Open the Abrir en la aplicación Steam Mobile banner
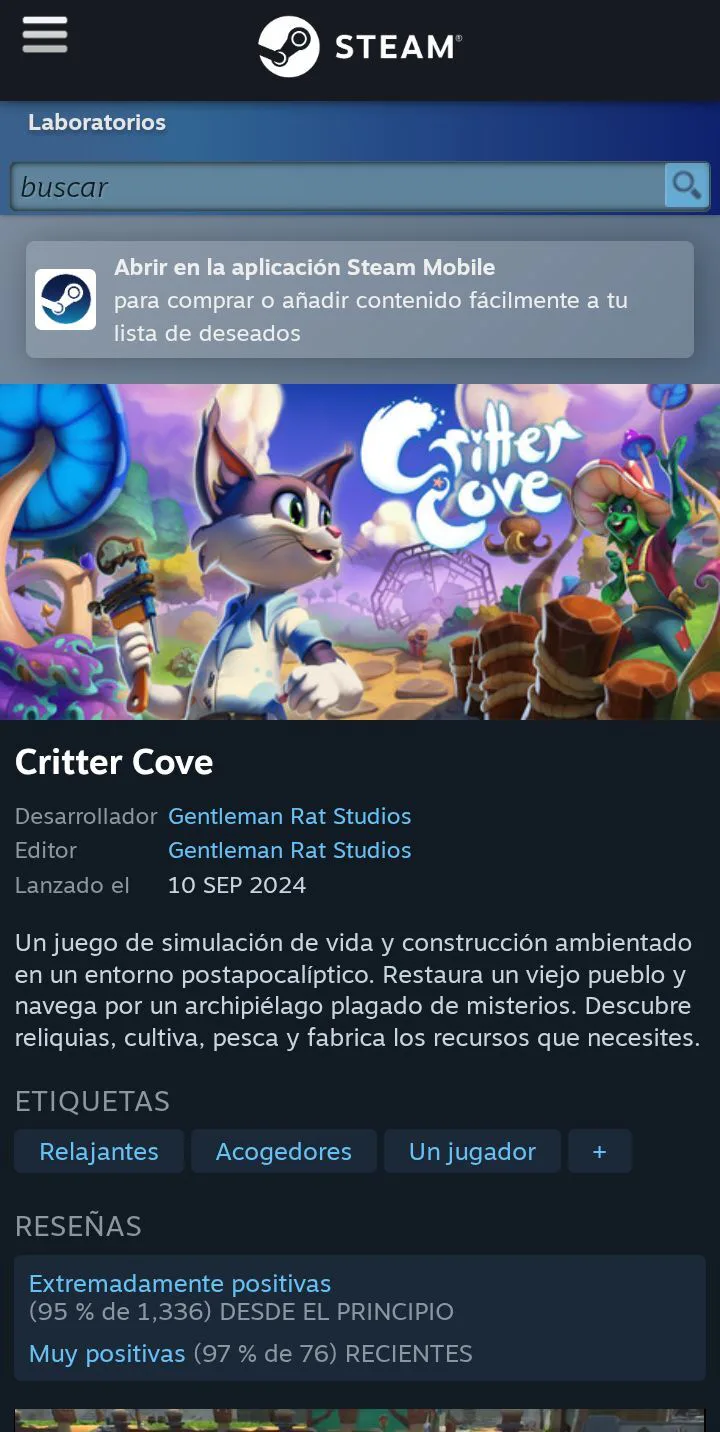Viewport: 720px width, 1432px height. [360, 299]
